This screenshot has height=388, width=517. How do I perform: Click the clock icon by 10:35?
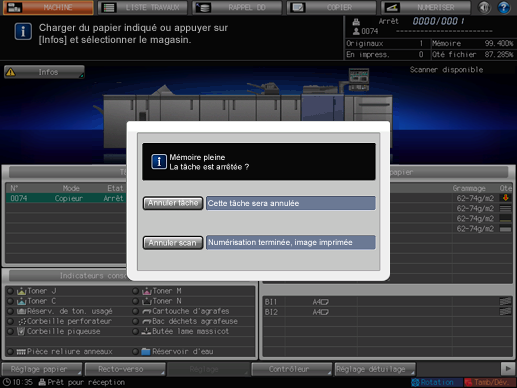6,382
